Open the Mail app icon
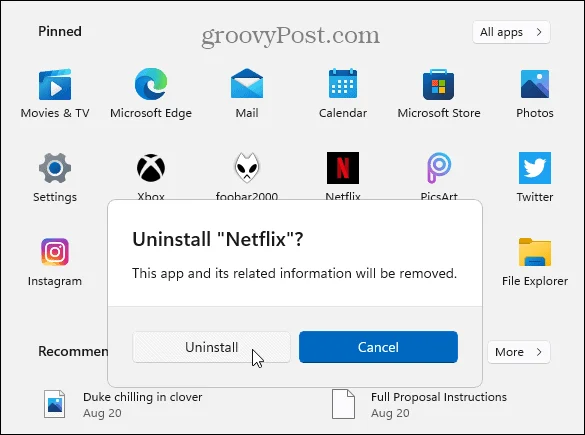This screenshot has height=435, width=585. pyautogui.click(x=247, y=84)
